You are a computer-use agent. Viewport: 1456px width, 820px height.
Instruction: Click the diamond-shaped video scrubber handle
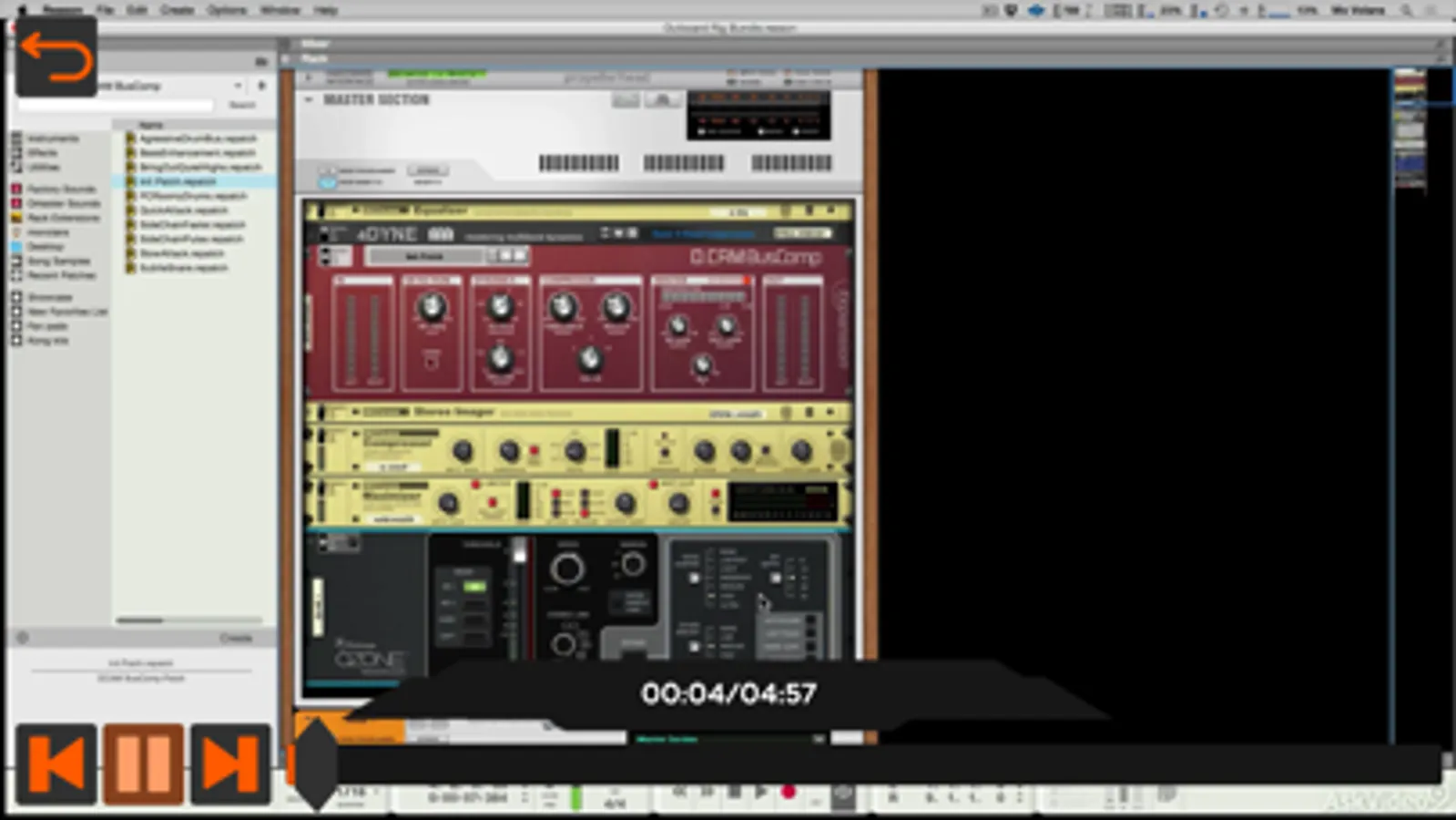pos(316,764)
